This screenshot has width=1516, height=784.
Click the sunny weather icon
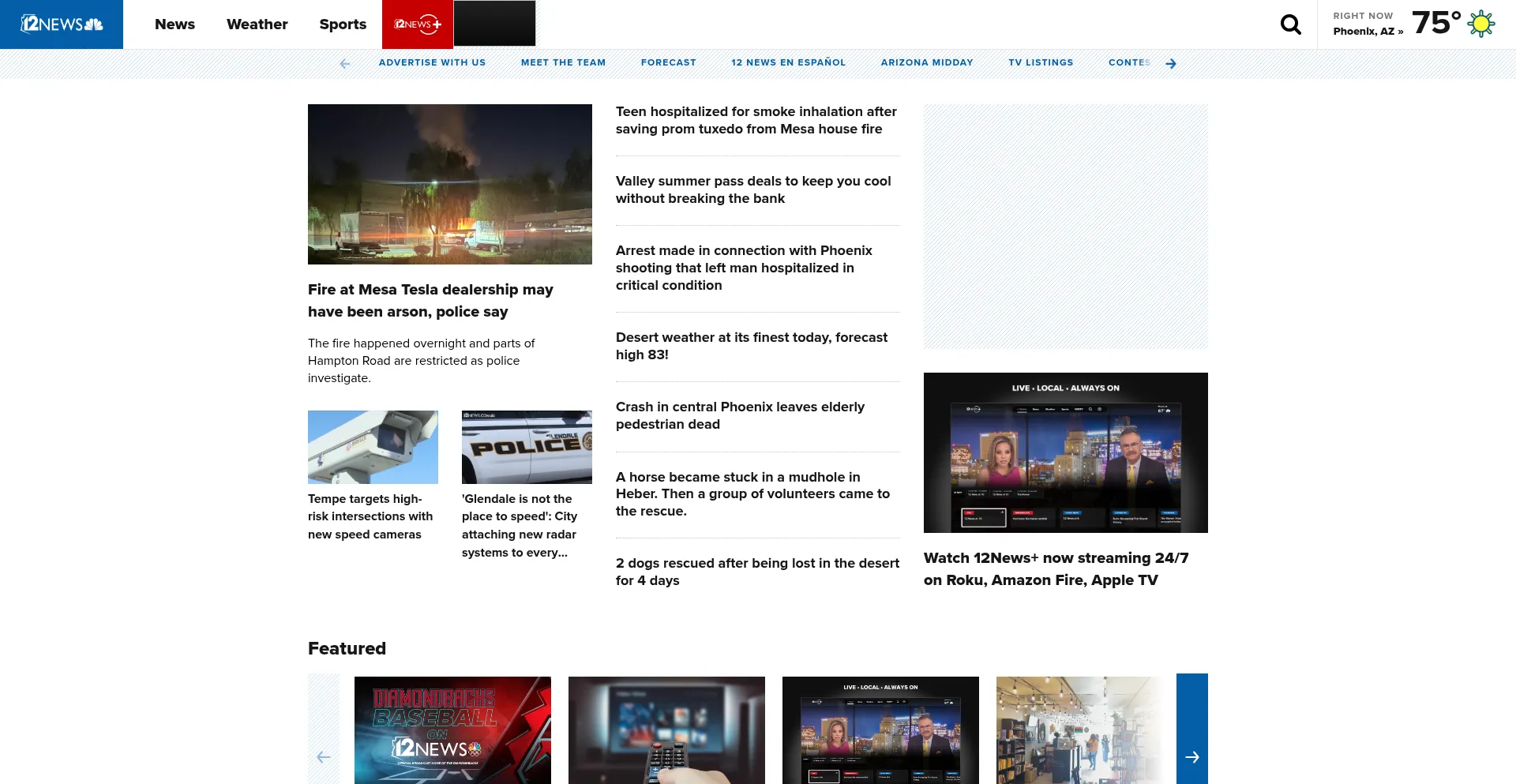1480,24
